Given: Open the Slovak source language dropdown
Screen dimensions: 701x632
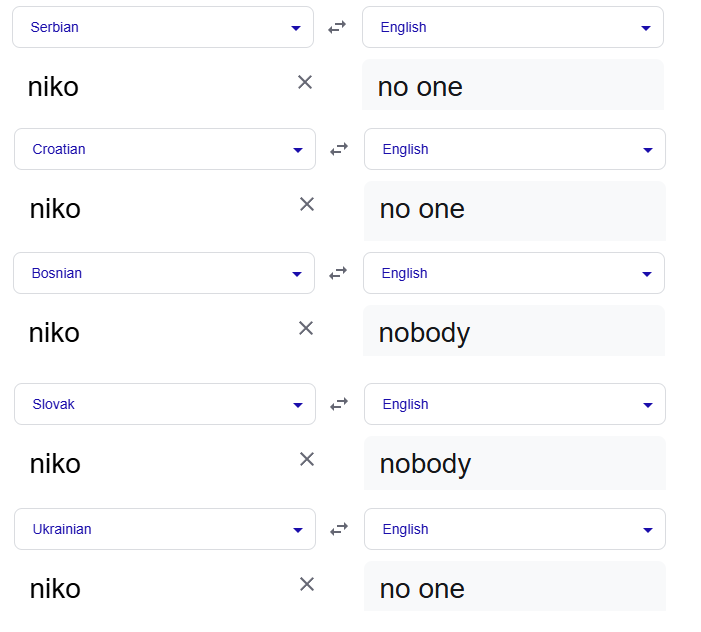Looking at the screenshot, I should (165, 404).
